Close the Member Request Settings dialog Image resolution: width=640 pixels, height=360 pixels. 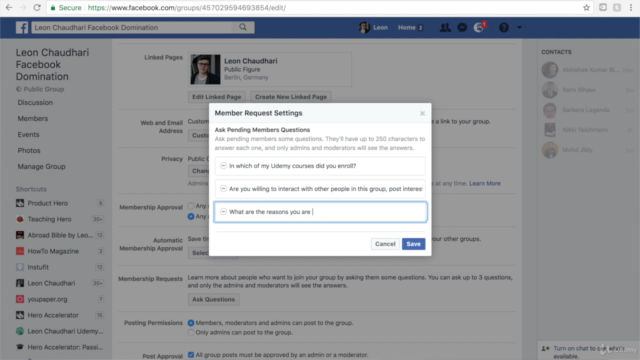click(x=422, y=113)
